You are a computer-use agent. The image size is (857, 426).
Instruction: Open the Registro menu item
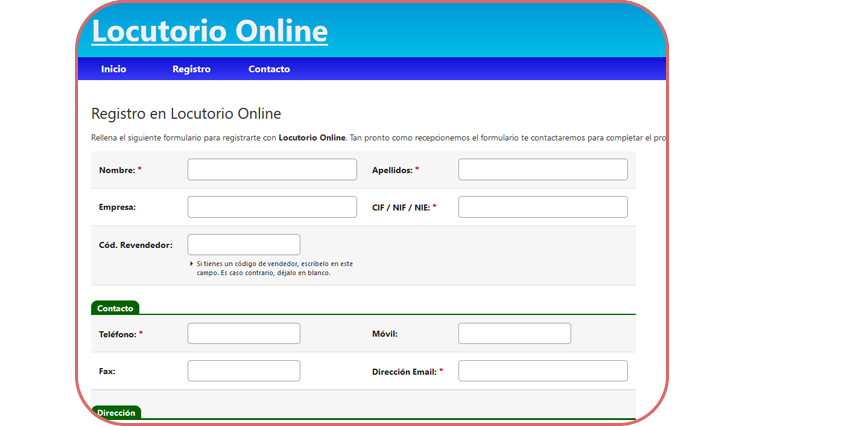pos(191,69)
